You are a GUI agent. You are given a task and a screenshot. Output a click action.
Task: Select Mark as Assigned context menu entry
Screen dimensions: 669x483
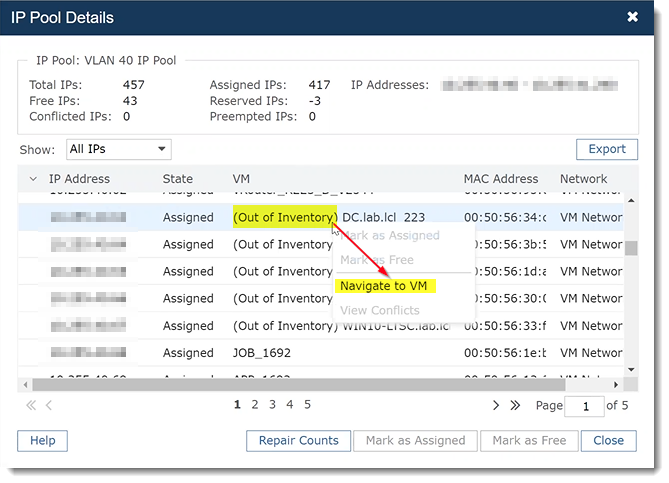tap(390, 236)
